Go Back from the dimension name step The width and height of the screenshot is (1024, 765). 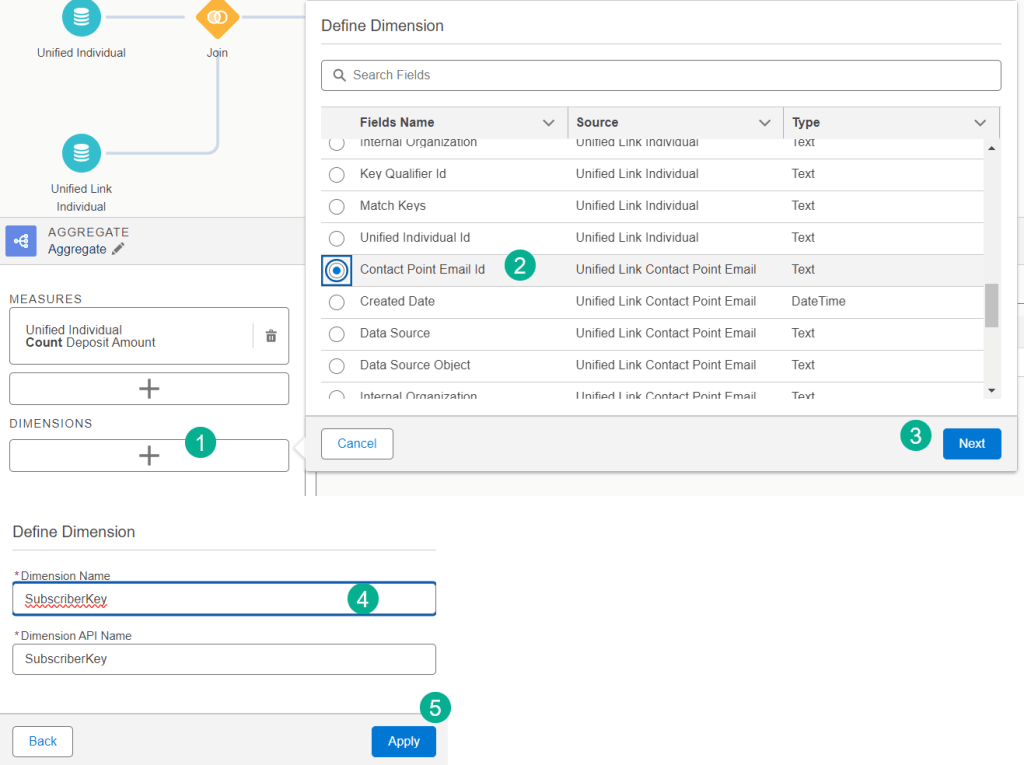tap(42, 741)
